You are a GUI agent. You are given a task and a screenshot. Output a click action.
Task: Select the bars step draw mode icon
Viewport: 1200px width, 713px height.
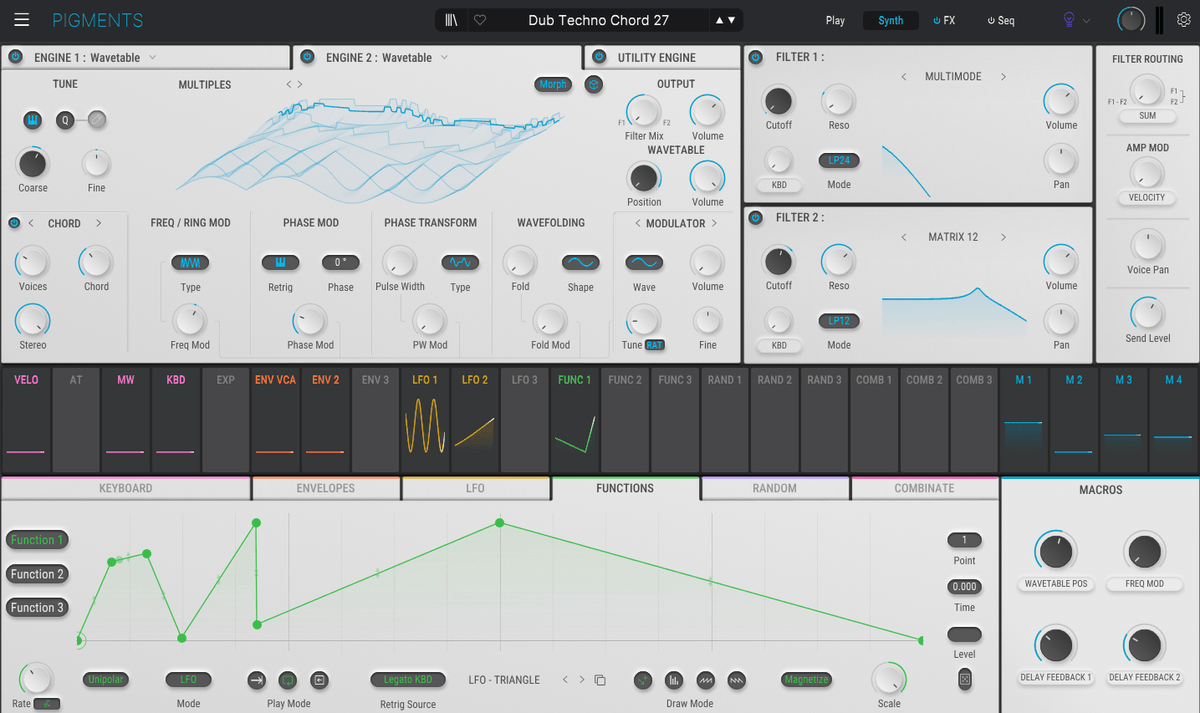pos(674,680)
